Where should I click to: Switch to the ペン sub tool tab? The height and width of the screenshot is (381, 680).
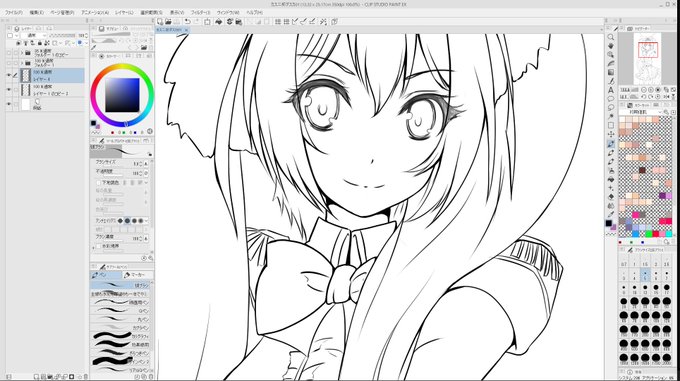pyautogui.click(x=106, y=275)
